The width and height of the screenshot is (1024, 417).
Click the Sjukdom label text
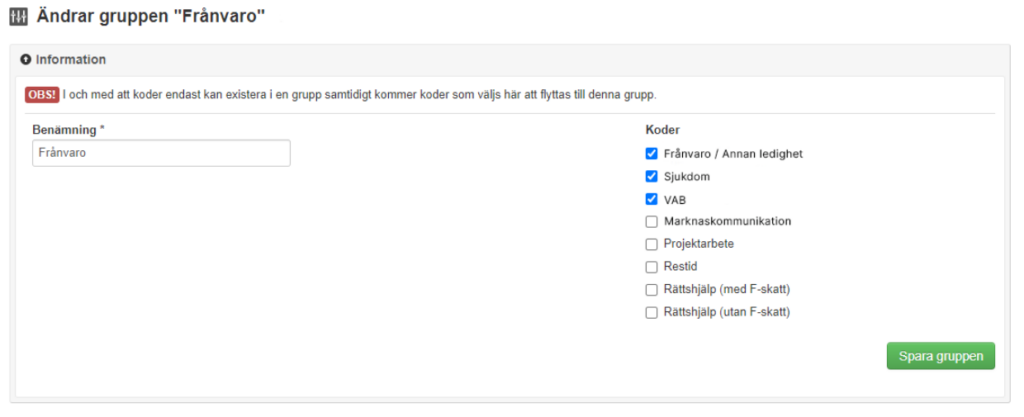coord(686,176)
